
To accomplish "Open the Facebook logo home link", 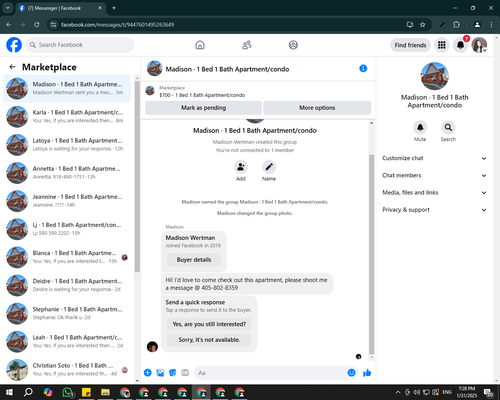I will 14,45.
